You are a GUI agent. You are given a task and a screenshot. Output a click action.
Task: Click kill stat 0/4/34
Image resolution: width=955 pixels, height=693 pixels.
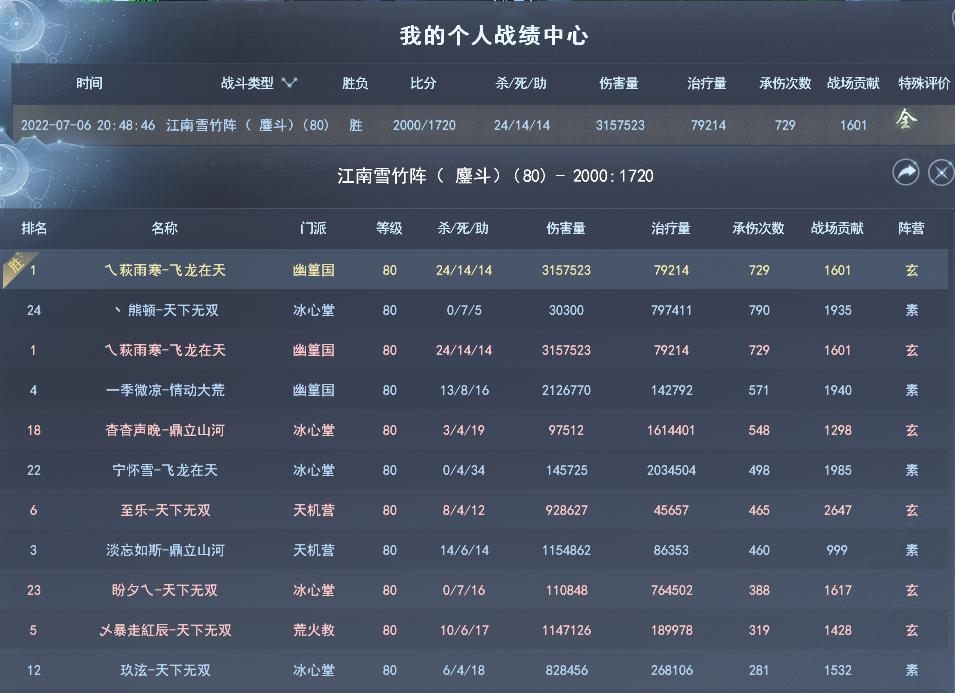pos(464,470)
